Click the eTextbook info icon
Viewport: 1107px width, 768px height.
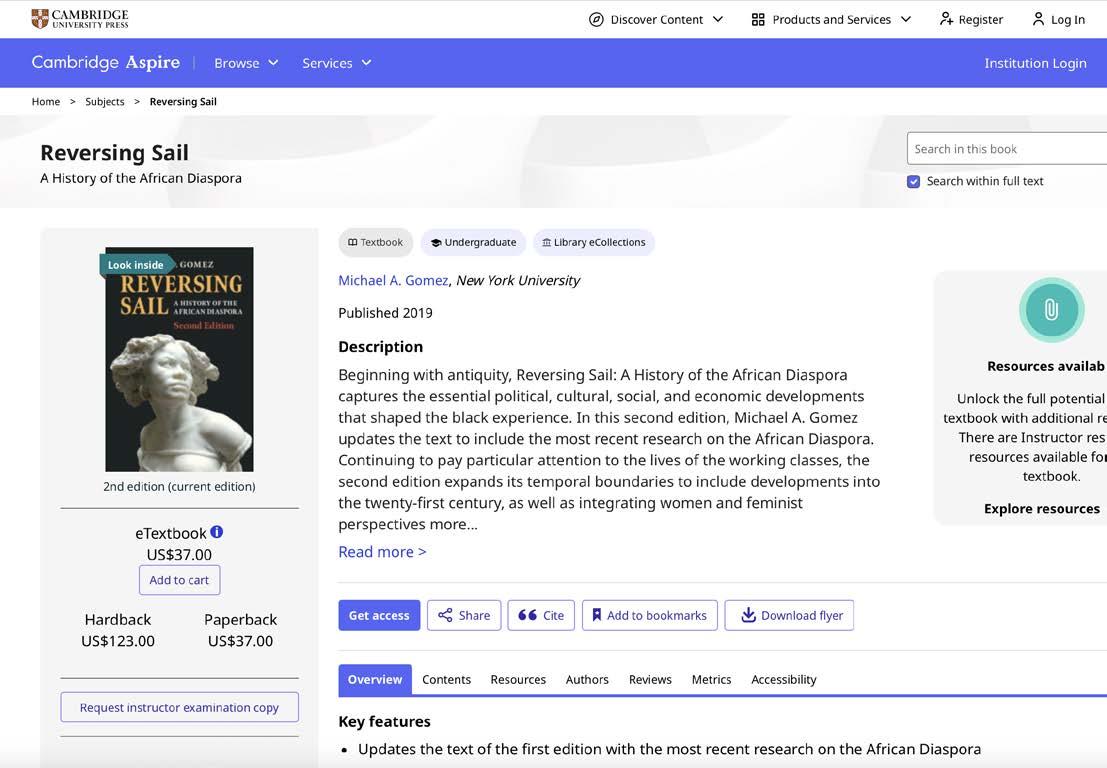coord(217,532)
